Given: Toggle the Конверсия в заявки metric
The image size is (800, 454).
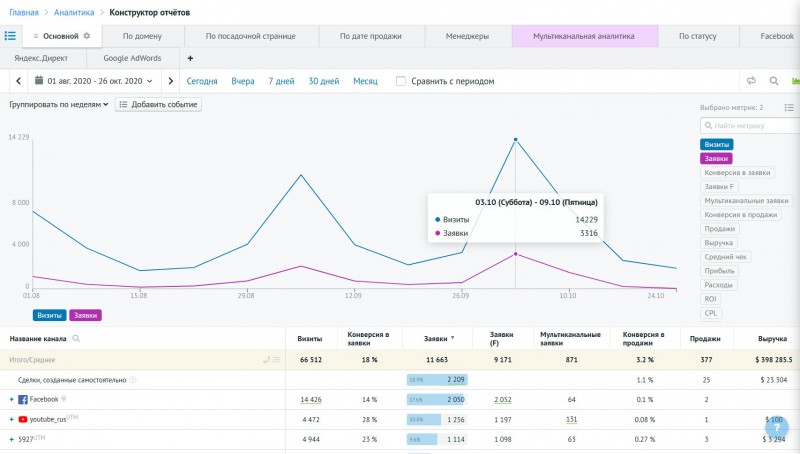Looking at the screenshot, I should click(x=737, y=173).
